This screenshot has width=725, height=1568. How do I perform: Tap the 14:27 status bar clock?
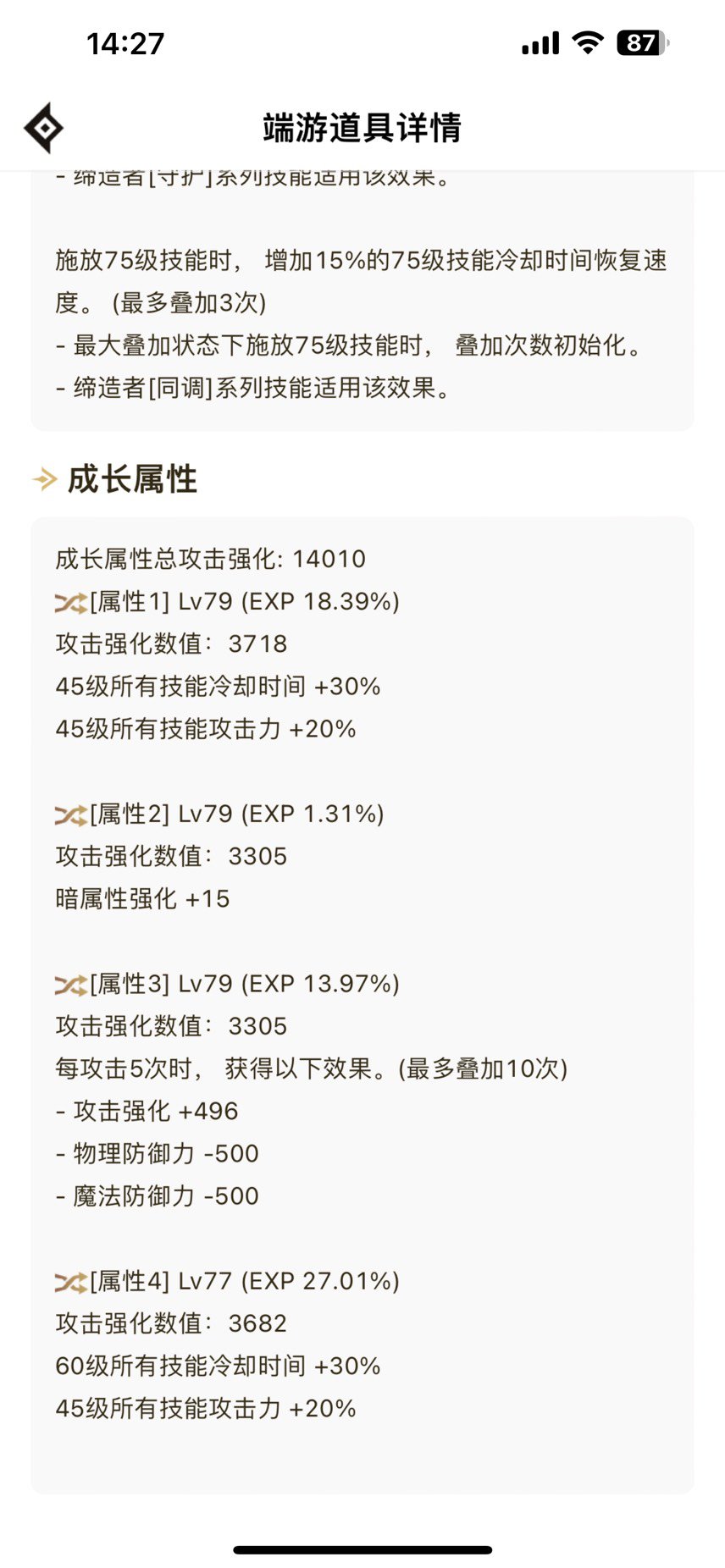125,43
